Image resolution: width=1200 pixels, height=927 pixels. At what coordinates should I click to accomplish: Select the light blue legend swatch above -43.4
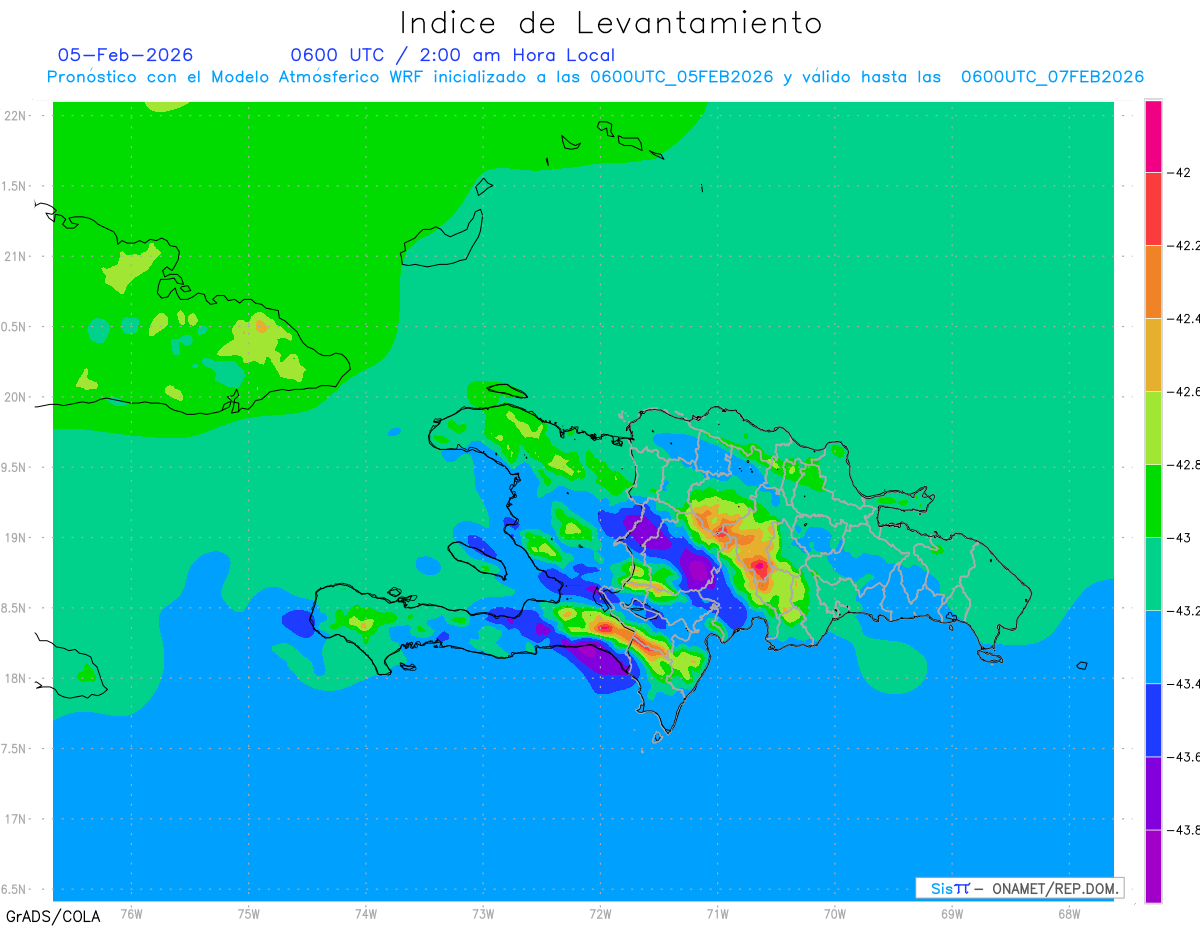tap(1153, 646)
